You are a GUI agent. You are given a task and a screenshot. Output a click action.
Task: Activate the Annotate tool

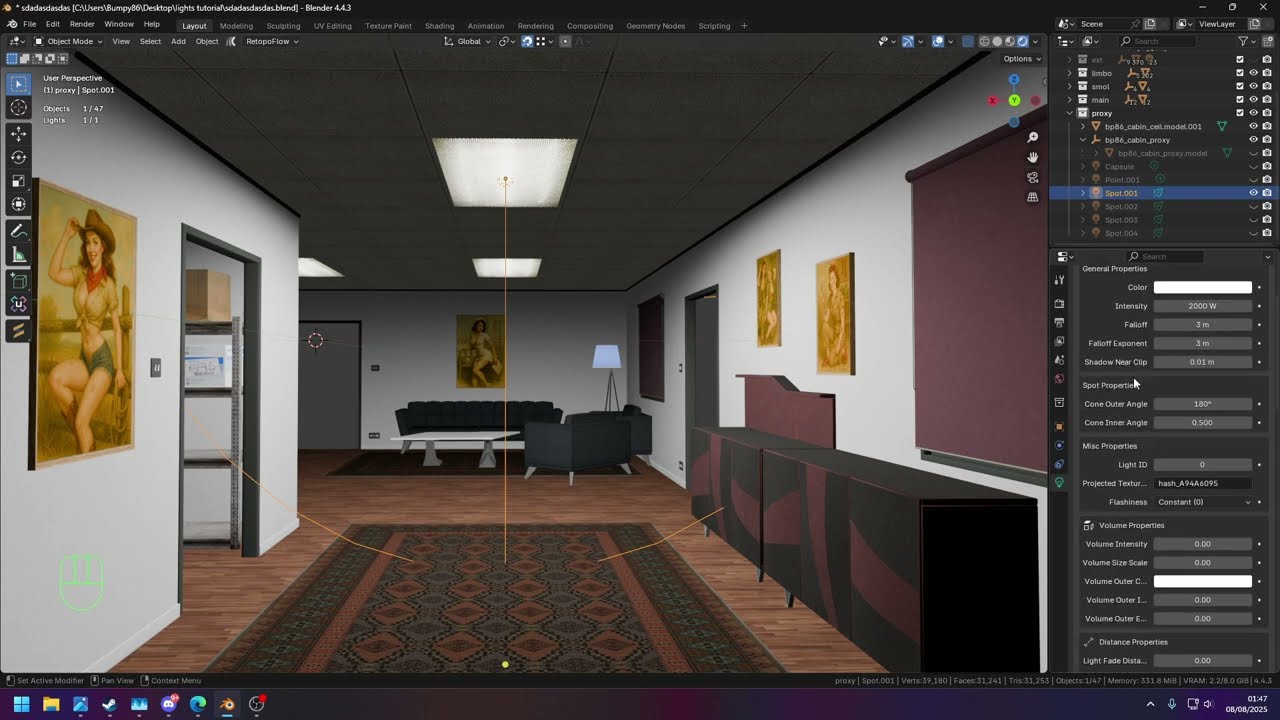(18, 231)
